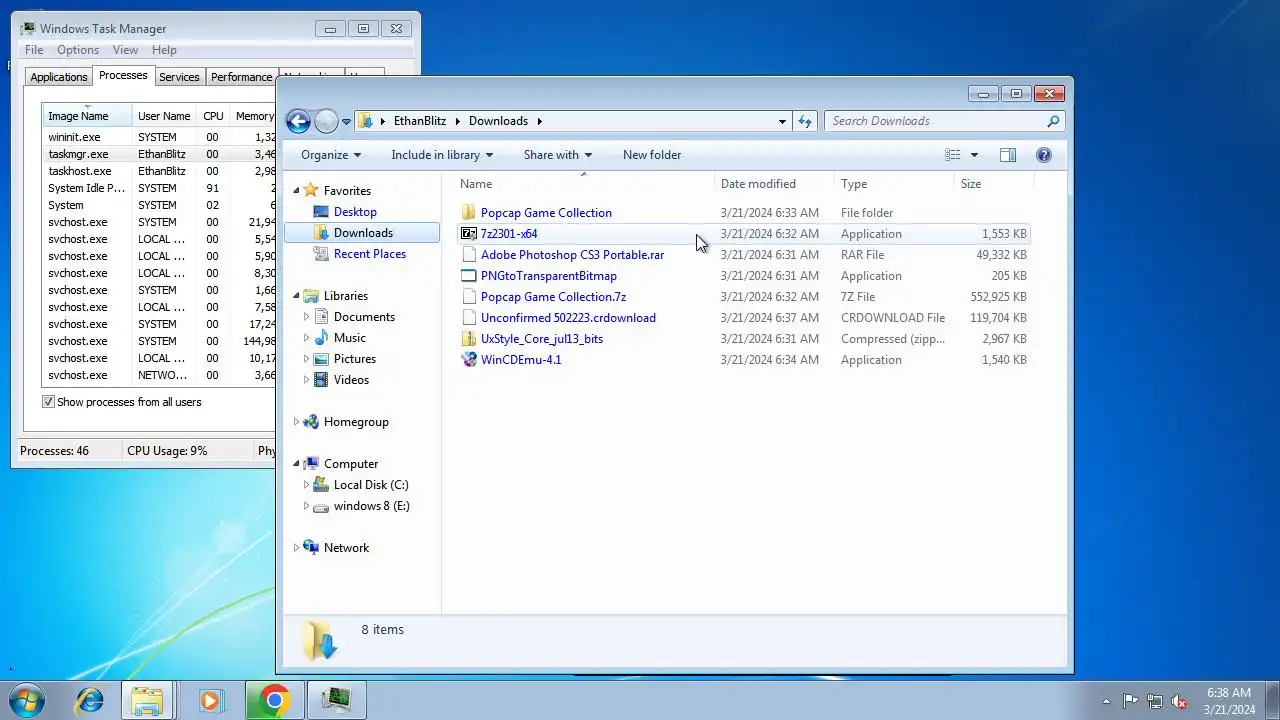
Task: Click the UxStyle_Core_jul13_bits zip icon
Action: point(469,339)
